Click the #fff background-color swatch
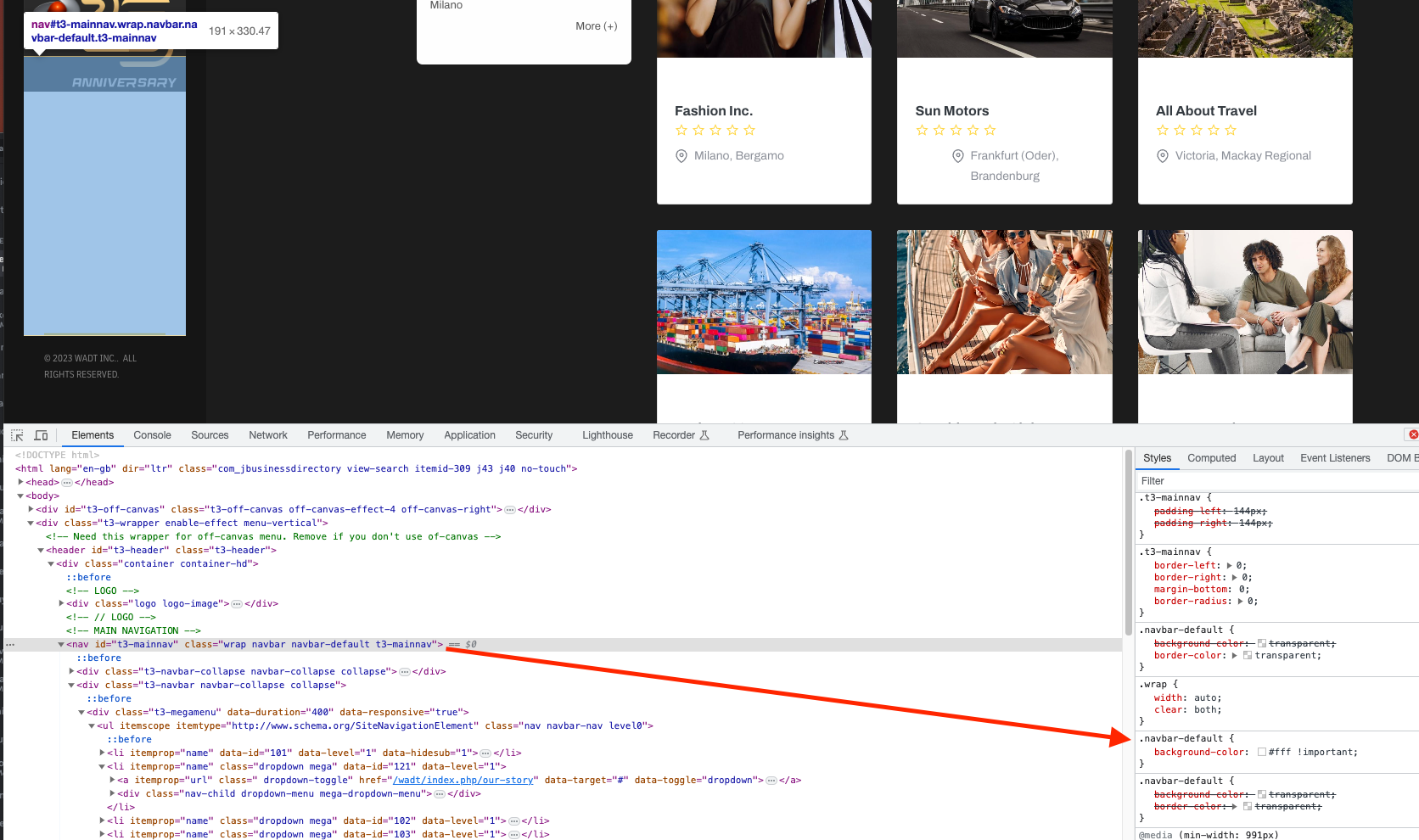Screen dimensions: 1419x840 pyautogui.click(x=1262, y=753)
